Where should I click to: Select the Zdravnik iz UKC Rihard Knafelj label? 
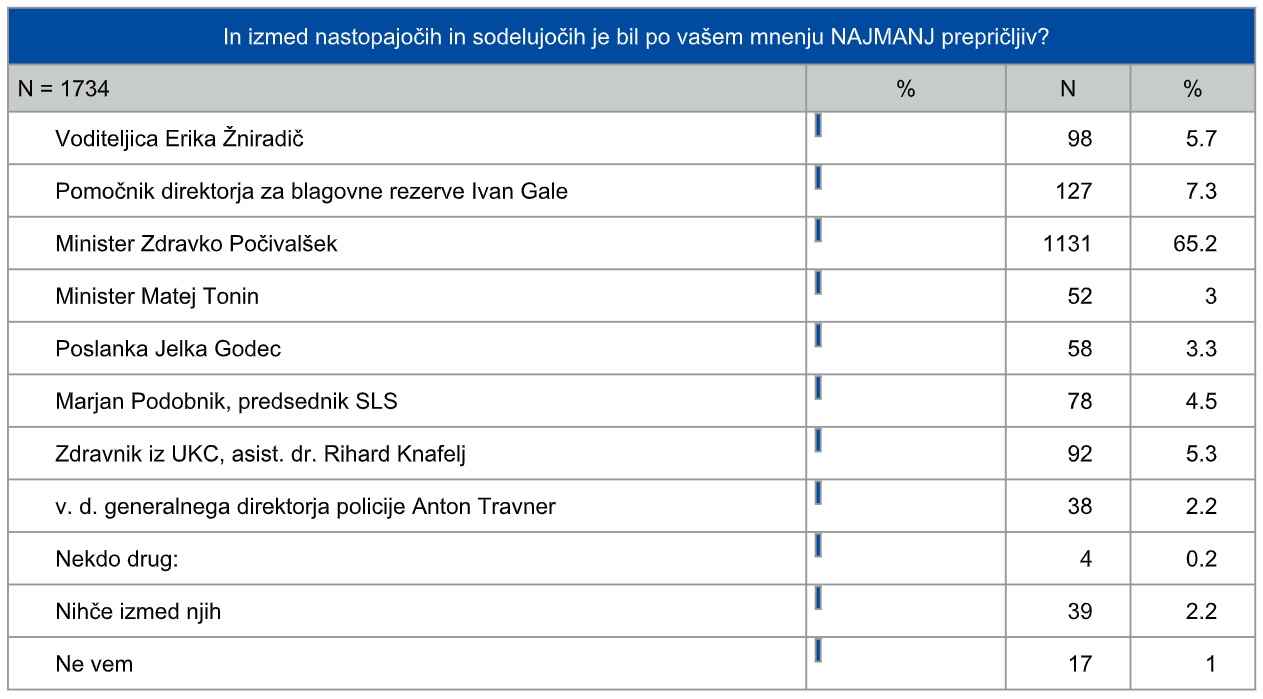point(262,454)
